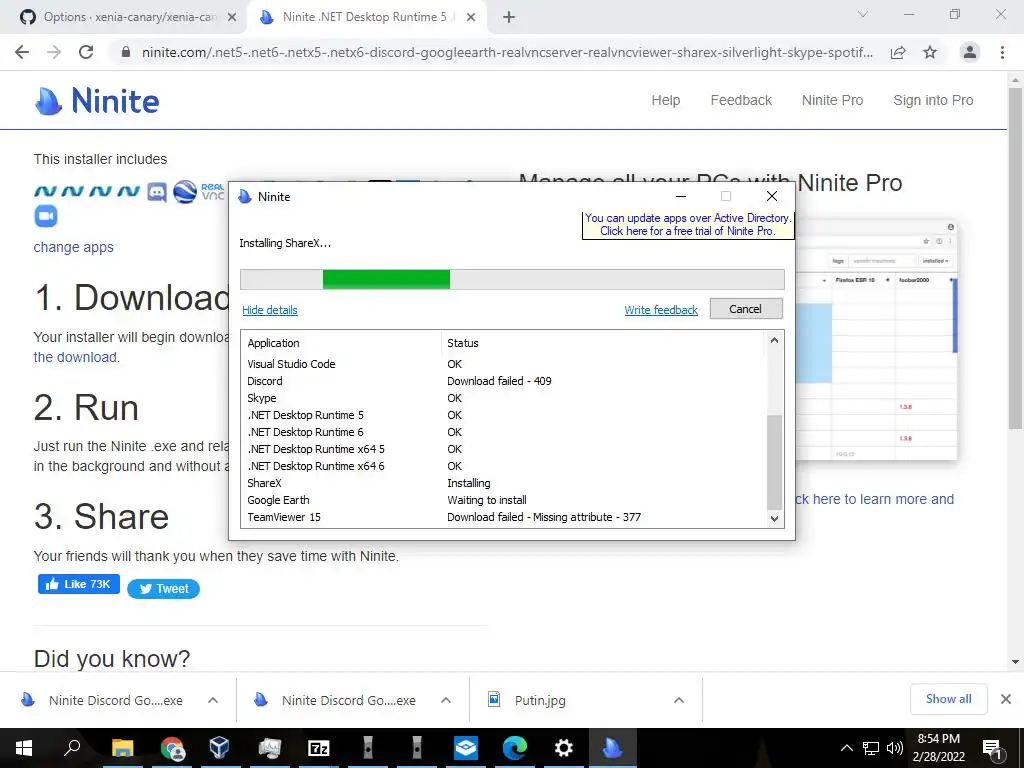Expand options for first Ninite Discord download
Screen dimensions: 1024x768
tap(213, 700)
